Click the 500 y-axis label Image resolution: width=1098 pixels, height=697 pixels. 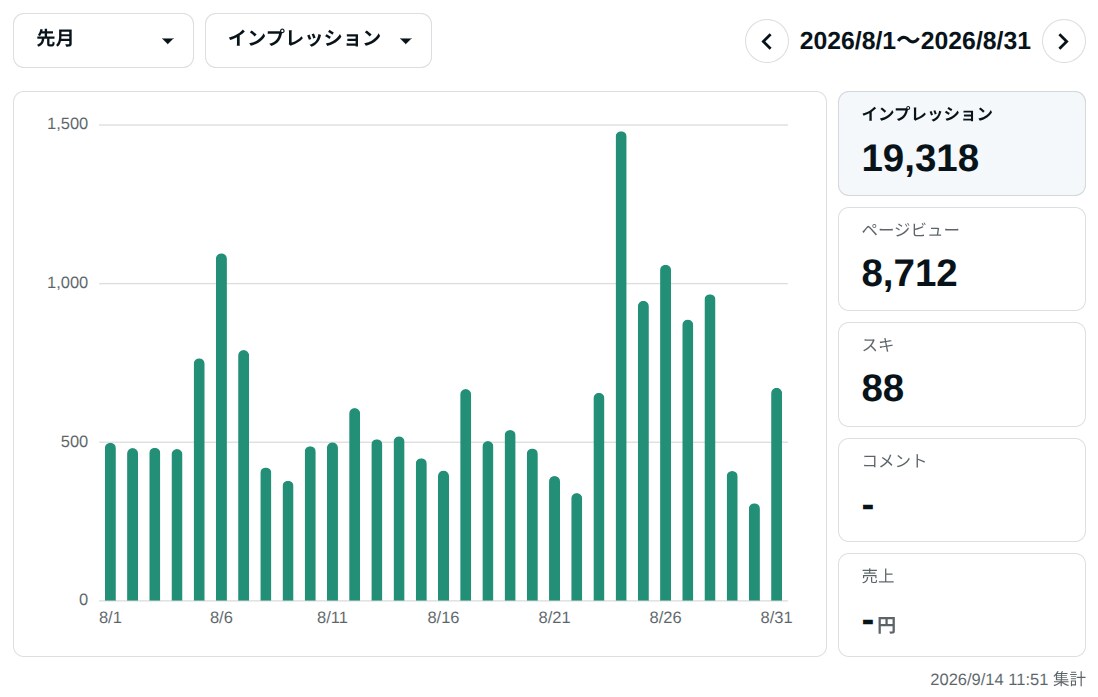(74, 442)
